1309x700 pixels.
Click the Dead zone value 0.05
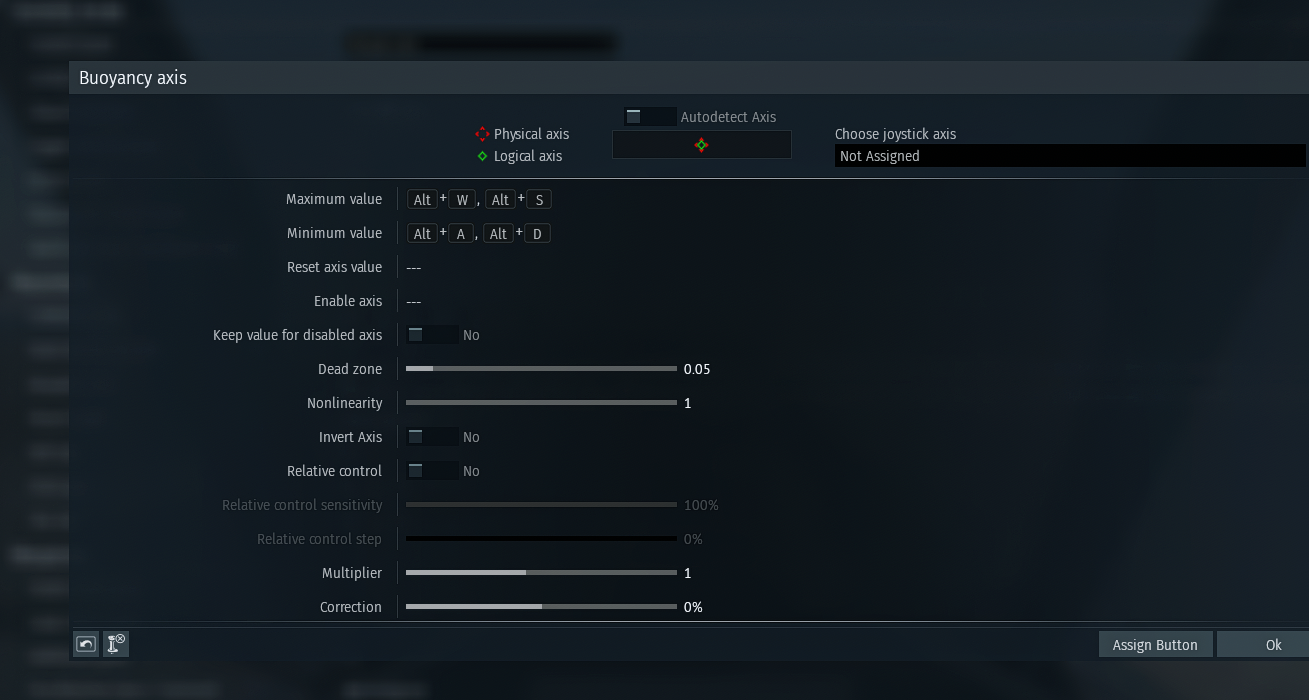click(x=697, y=369)
